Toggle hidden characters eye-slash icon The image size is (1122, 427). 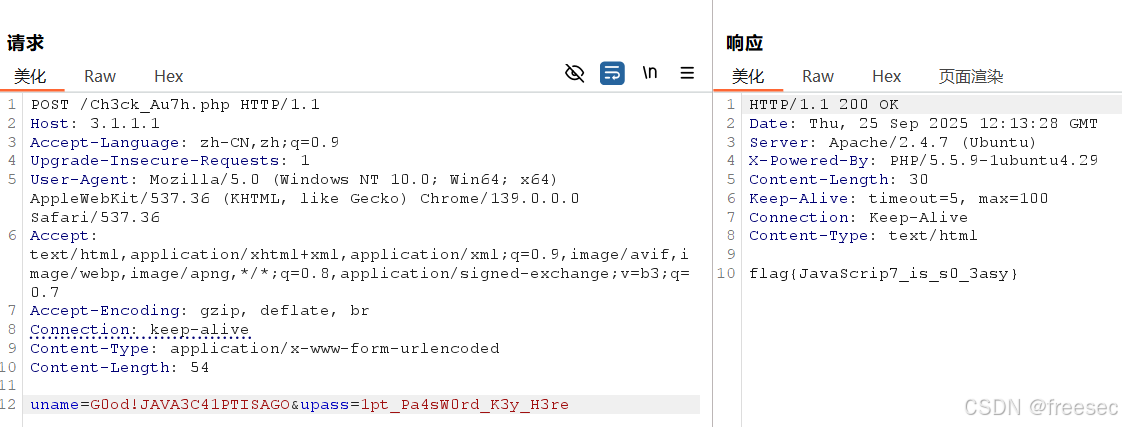575,73
